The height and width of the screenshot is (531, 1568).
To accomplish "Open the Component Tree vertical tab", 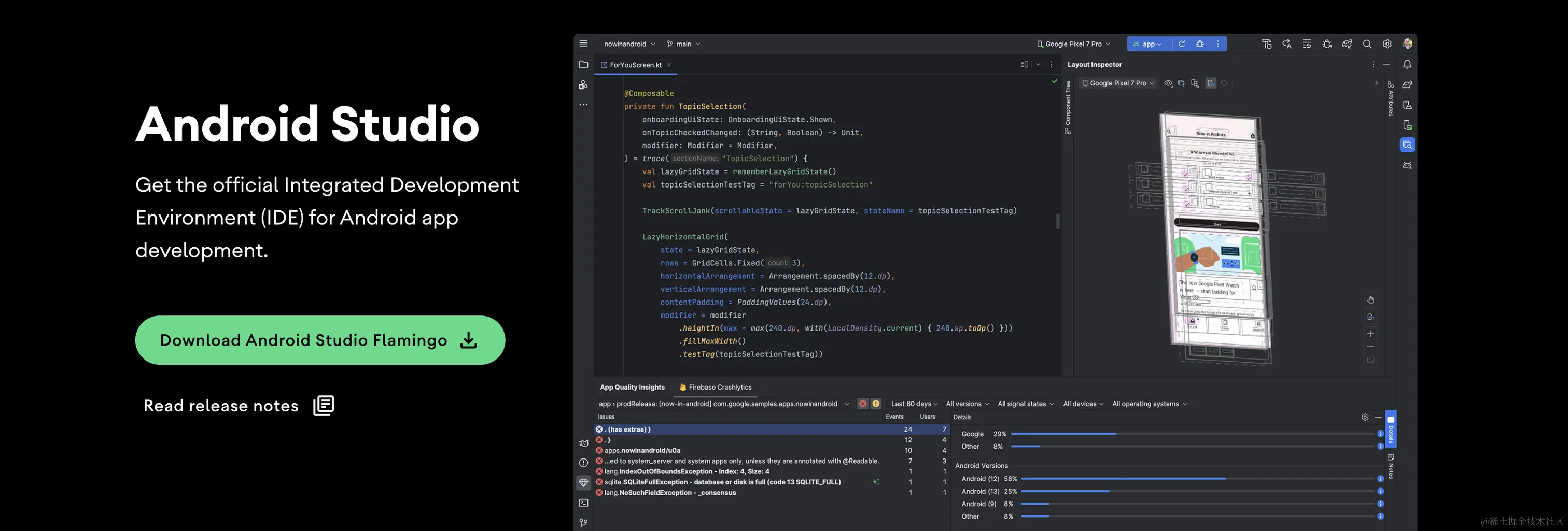I will [x=1068, y=108].
